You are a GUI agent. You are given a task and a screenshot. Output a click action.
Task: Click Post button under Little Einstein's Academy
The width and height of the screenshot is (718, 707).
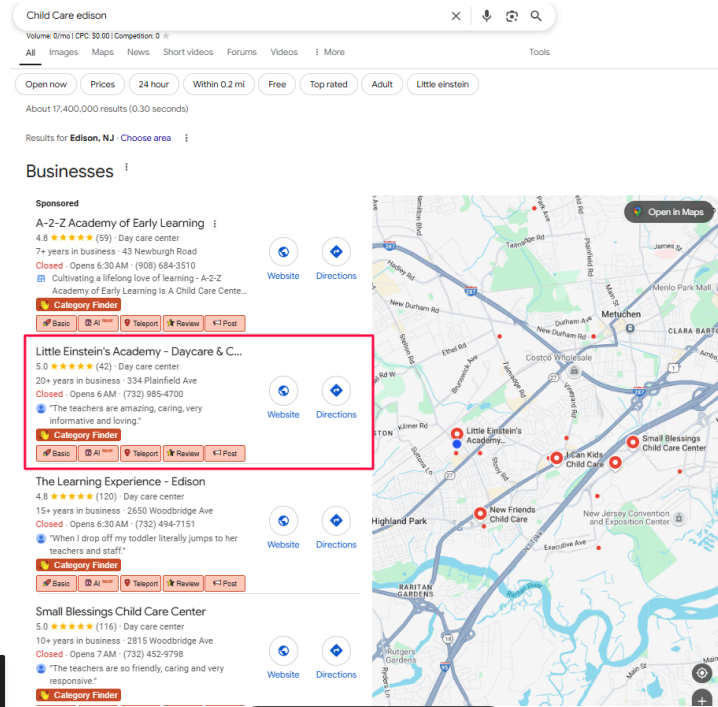click(x=225, y=453)
